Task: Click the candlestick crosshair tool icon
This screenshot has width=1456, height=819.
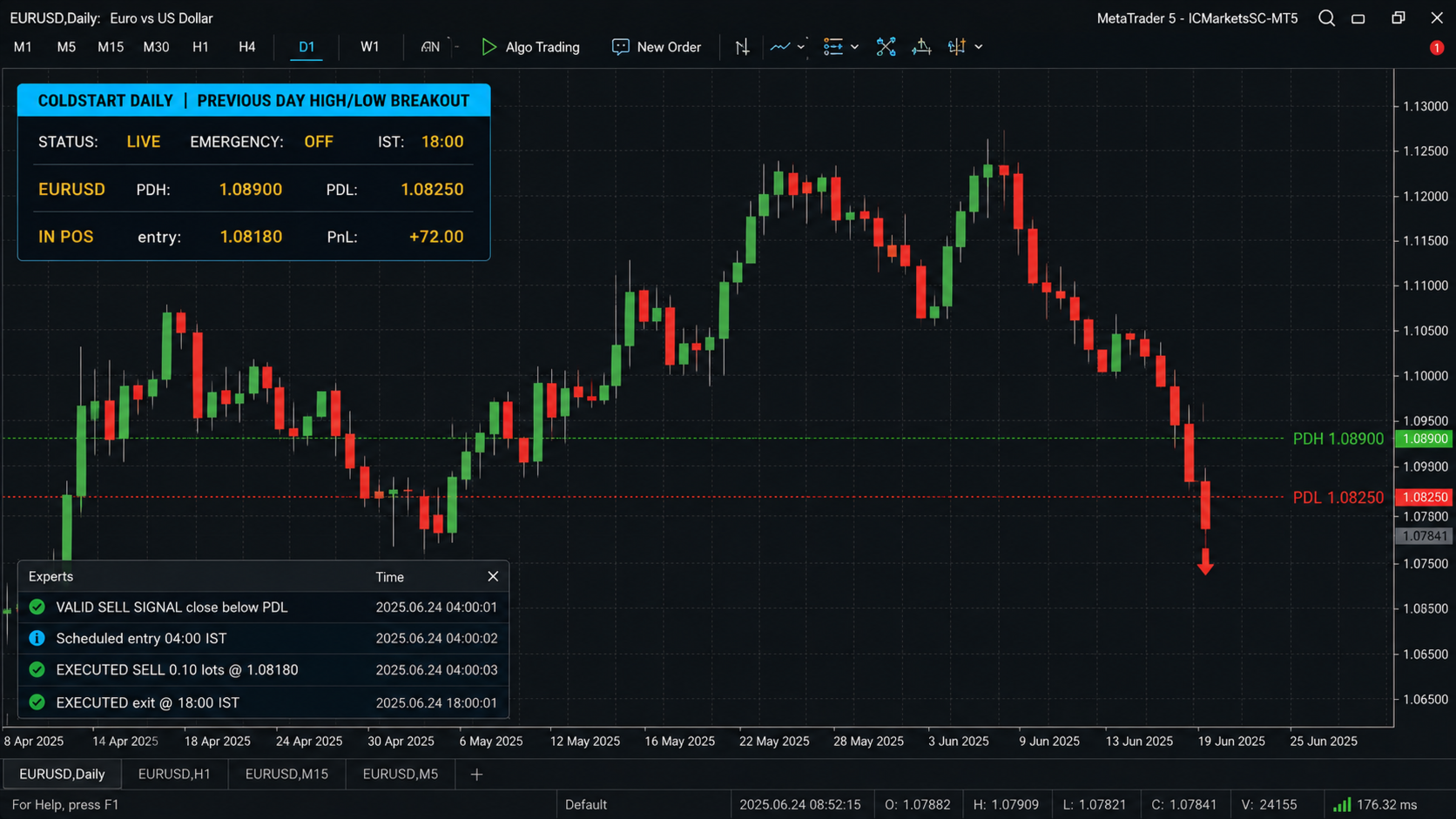Action: [956, 47]
